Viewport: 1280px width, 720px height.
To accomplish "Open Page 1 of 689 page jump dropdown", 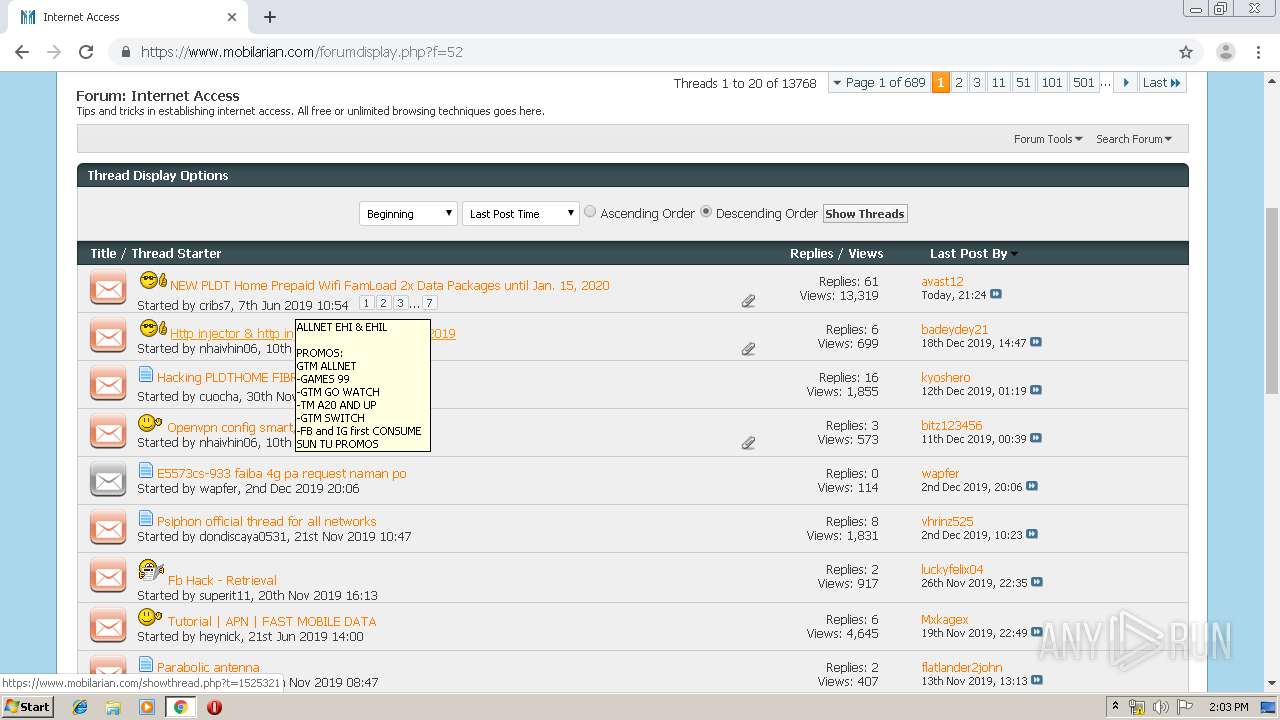I will coord(878,83).
